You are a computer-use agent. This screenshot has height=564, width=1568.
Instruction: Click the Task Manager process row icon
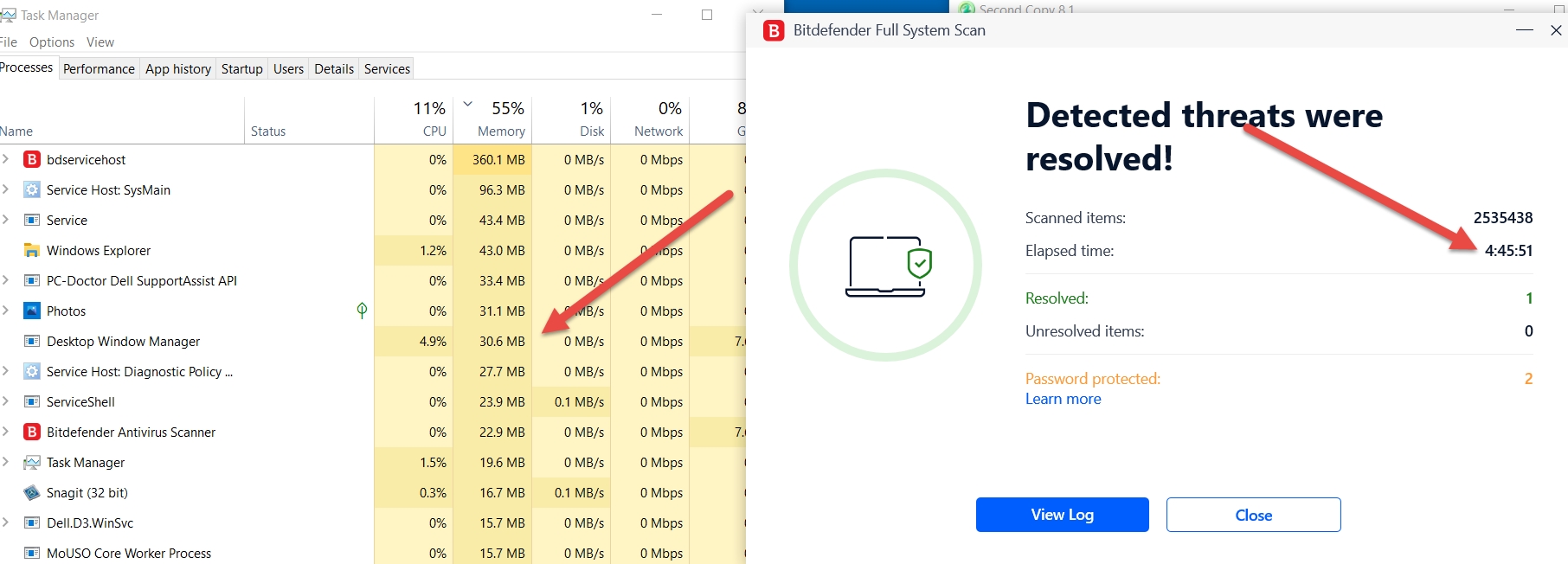pos(32,462)
